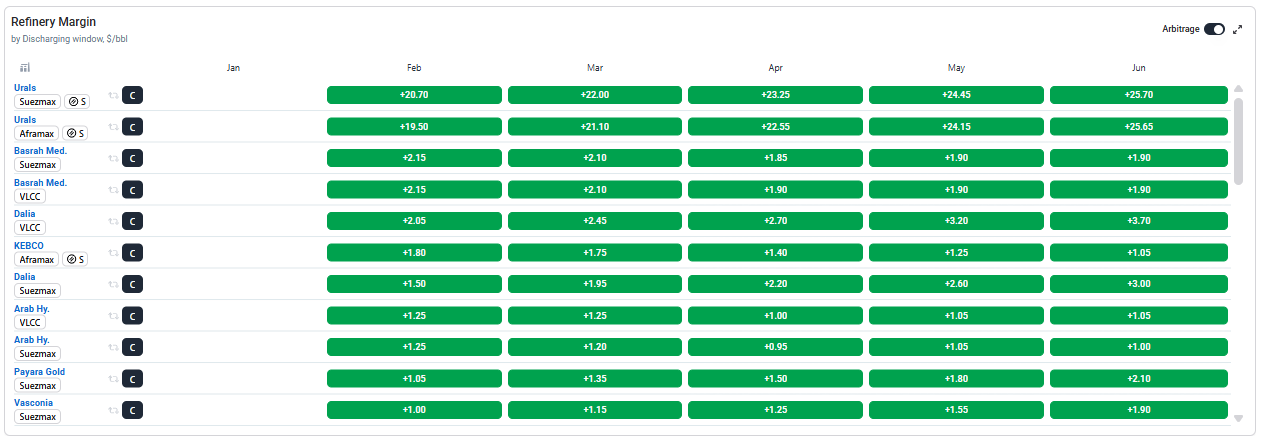Viewport: 1261px width, 439px height.
Task: Click the swap arrows icon in Payara Gold row
Action: pos(113,379)
